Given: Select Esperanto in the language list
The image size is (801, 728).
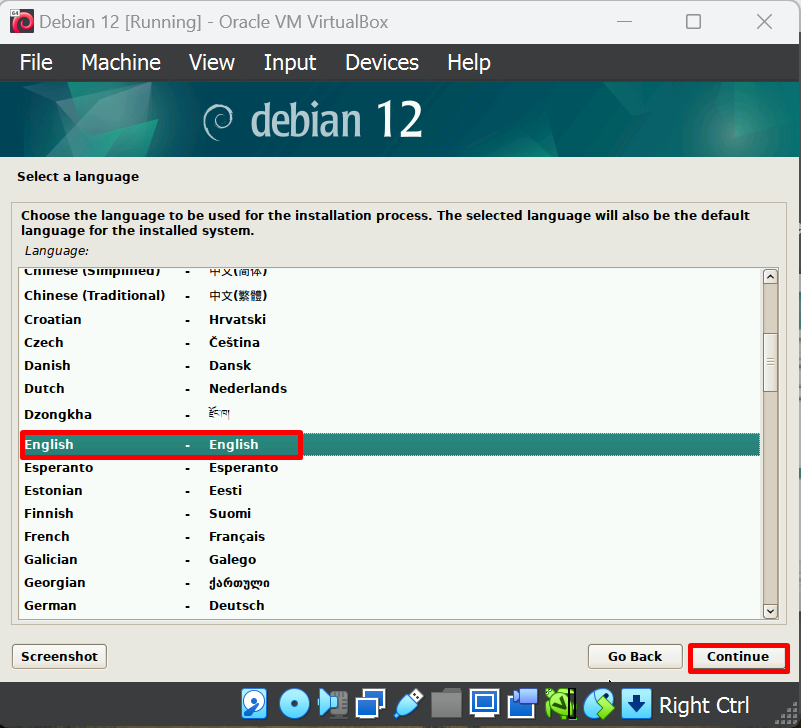Looking at the screenshot, I should [x=389, y=467].
